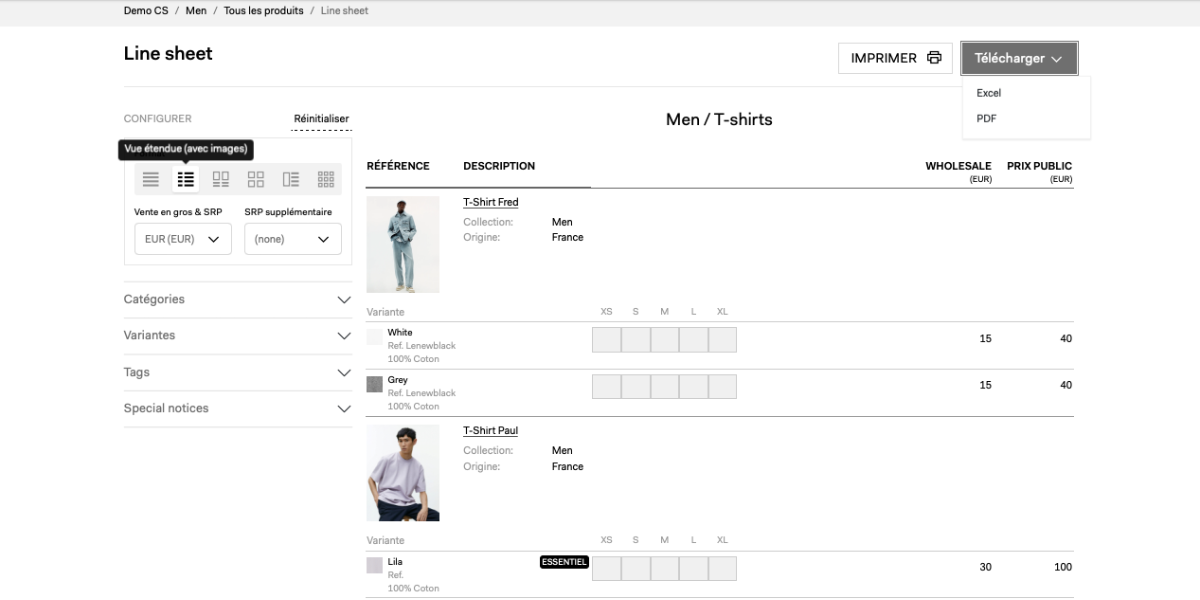This screenshot has height=600, width=1200.
Task: Choose the two-column cards with text format icon
Action: coord(221,180)
